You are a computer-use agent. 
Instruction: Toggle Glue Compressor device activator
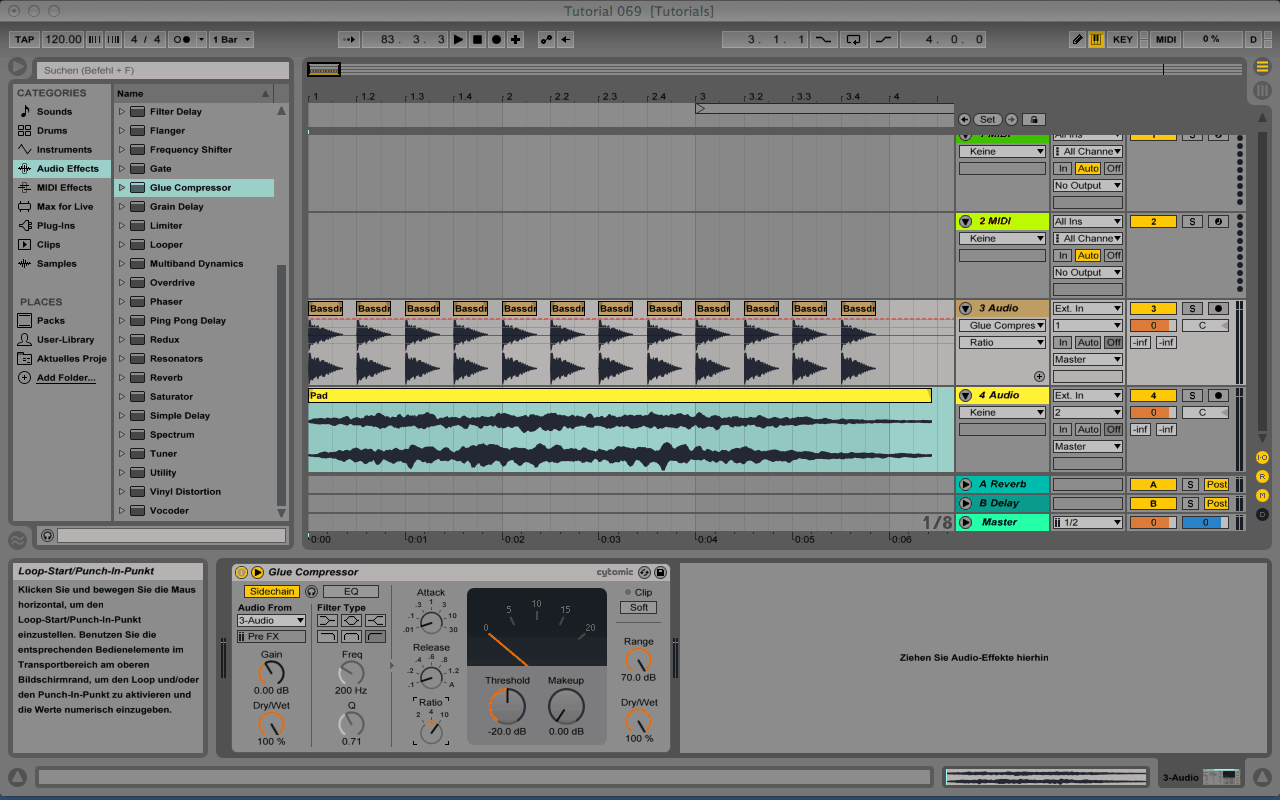point(241,572)
